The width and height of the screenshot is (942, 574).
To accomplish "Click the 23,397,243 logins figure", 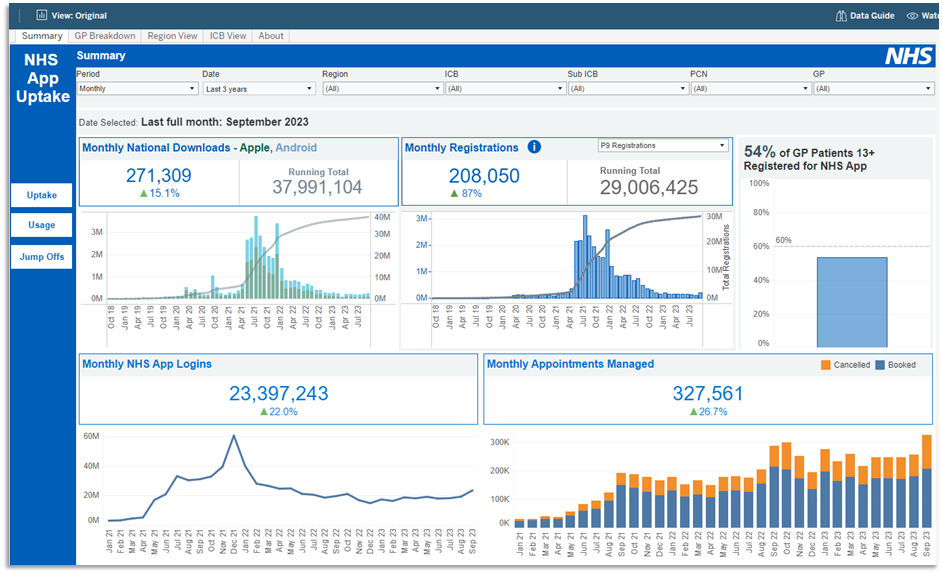I will click(279, 393).
